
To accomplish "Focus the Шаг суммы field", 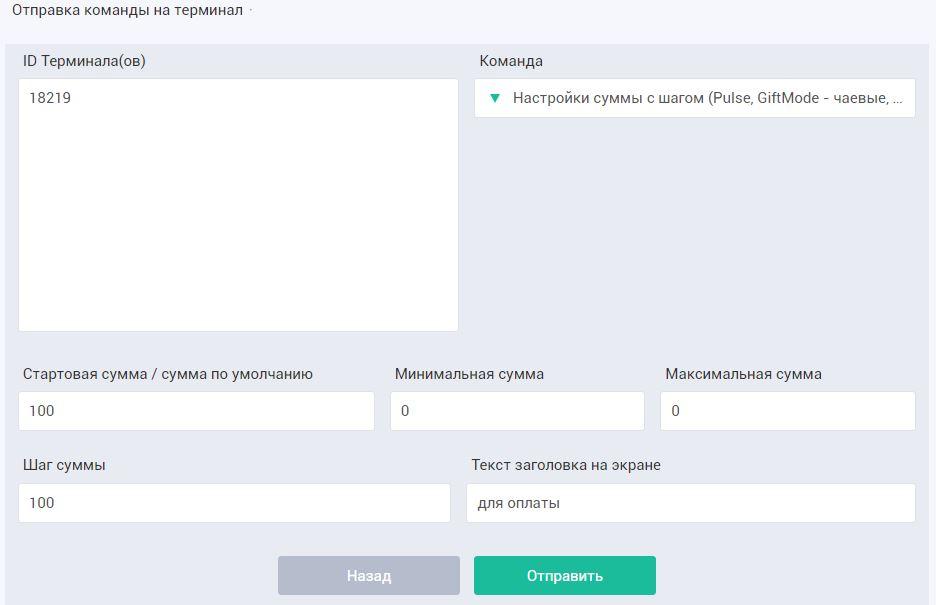I will (234, 503).
